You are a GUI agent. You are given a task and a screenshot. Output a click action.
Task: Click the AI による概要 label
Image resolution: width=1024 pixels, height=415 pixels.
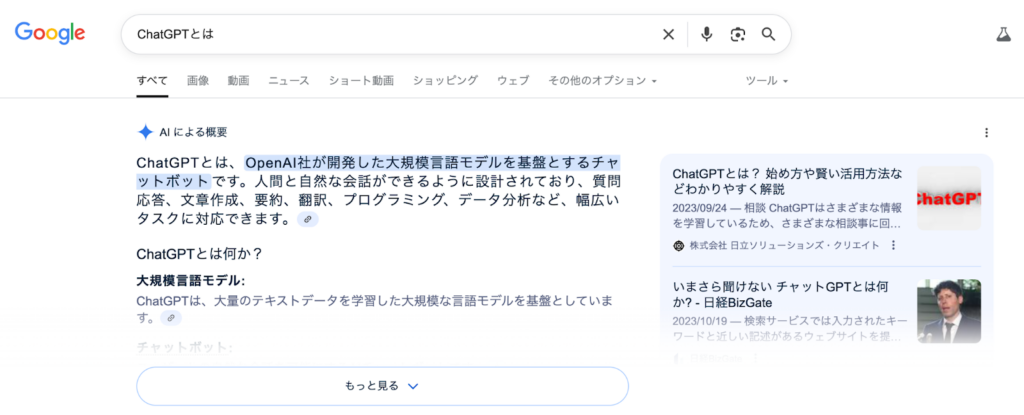(193, 132)
